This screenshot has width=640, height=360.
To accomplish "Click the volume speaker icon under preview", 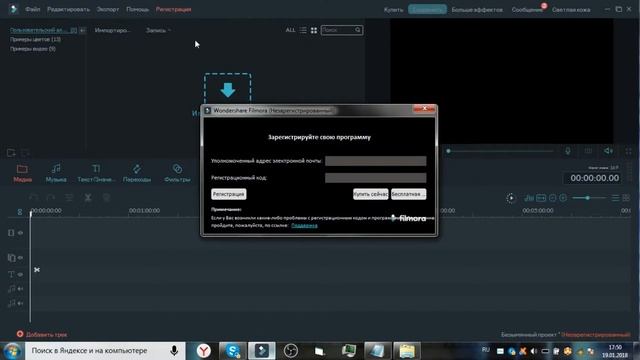I will click(x=609, y=151).
